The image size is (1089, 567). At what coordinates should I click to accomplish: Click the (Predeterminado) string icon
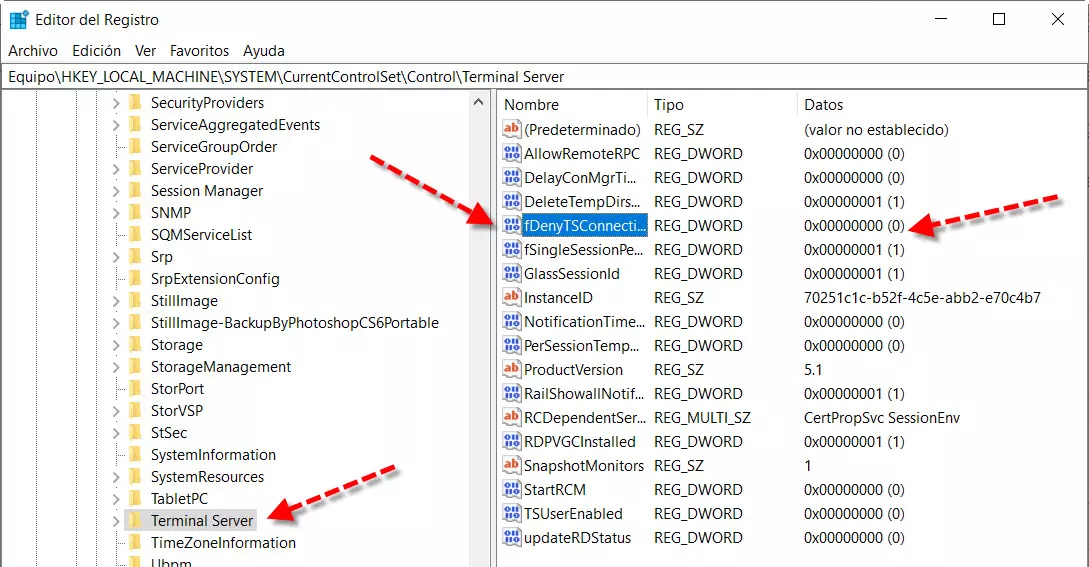tap(512, 129)
